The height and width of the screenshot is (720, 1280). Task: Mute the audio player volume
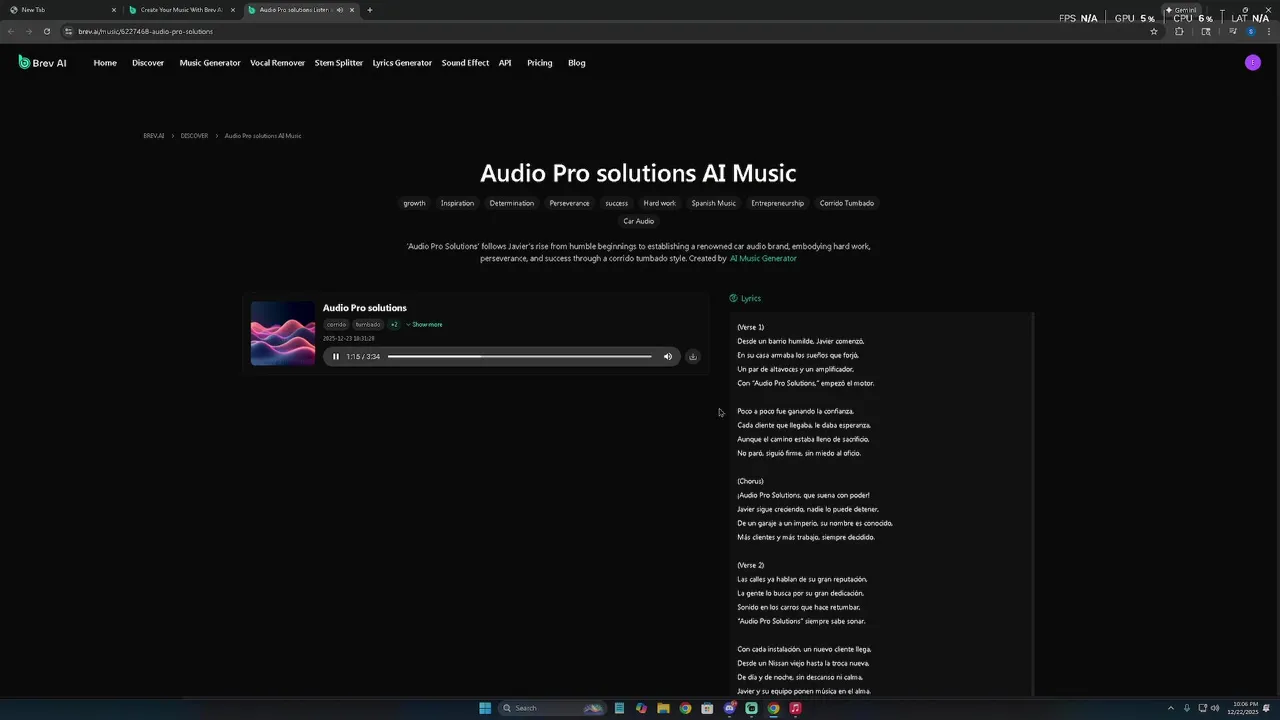(668, 357)
